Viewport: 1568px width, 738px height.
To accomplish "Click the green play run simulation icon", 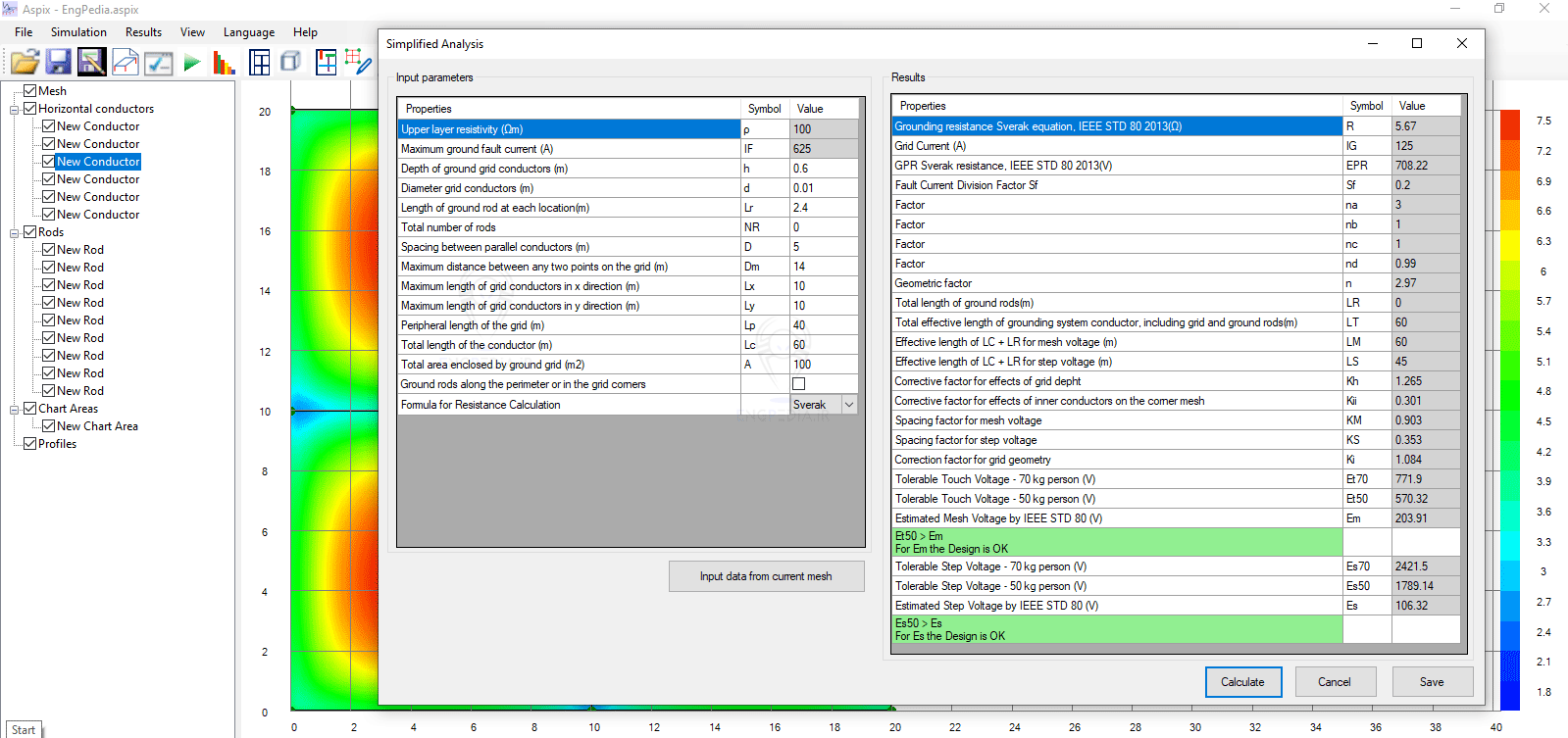I will tap(192, 63).
